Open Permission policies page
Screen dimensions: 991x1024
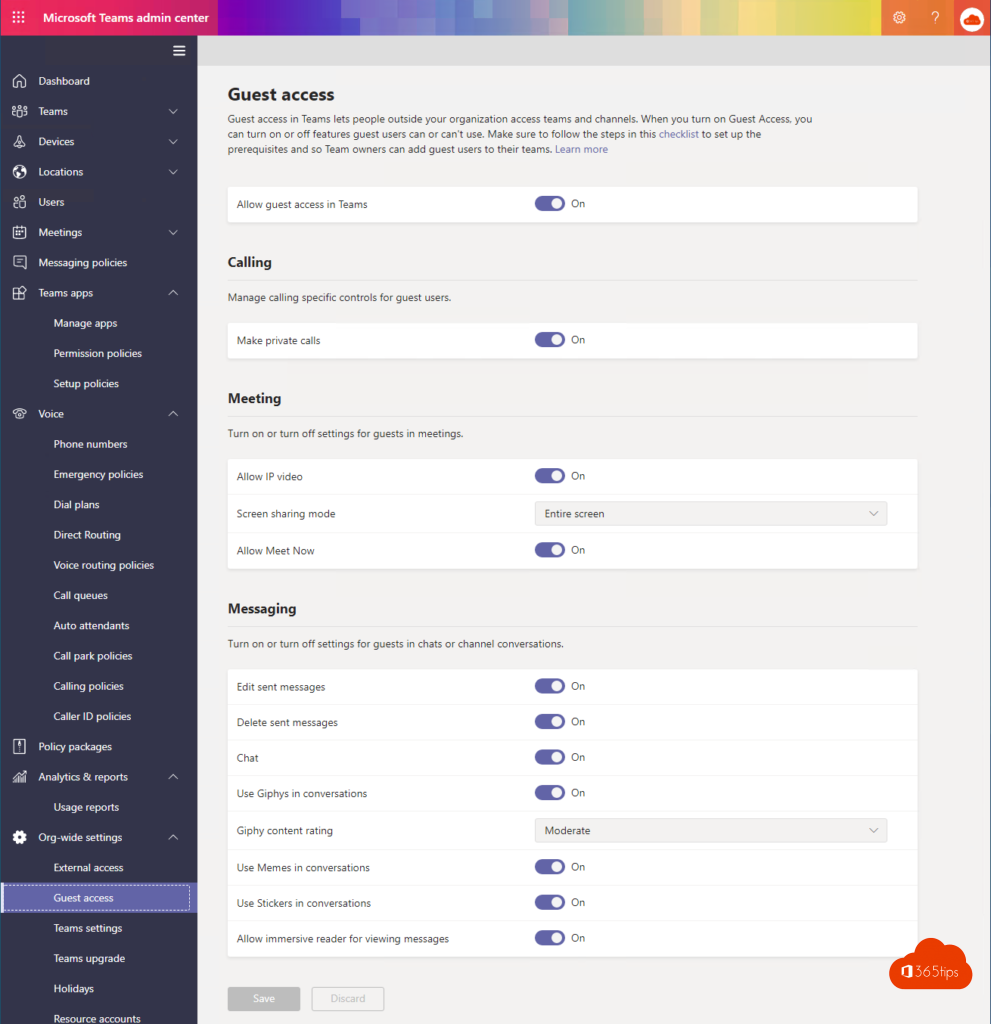97,353
